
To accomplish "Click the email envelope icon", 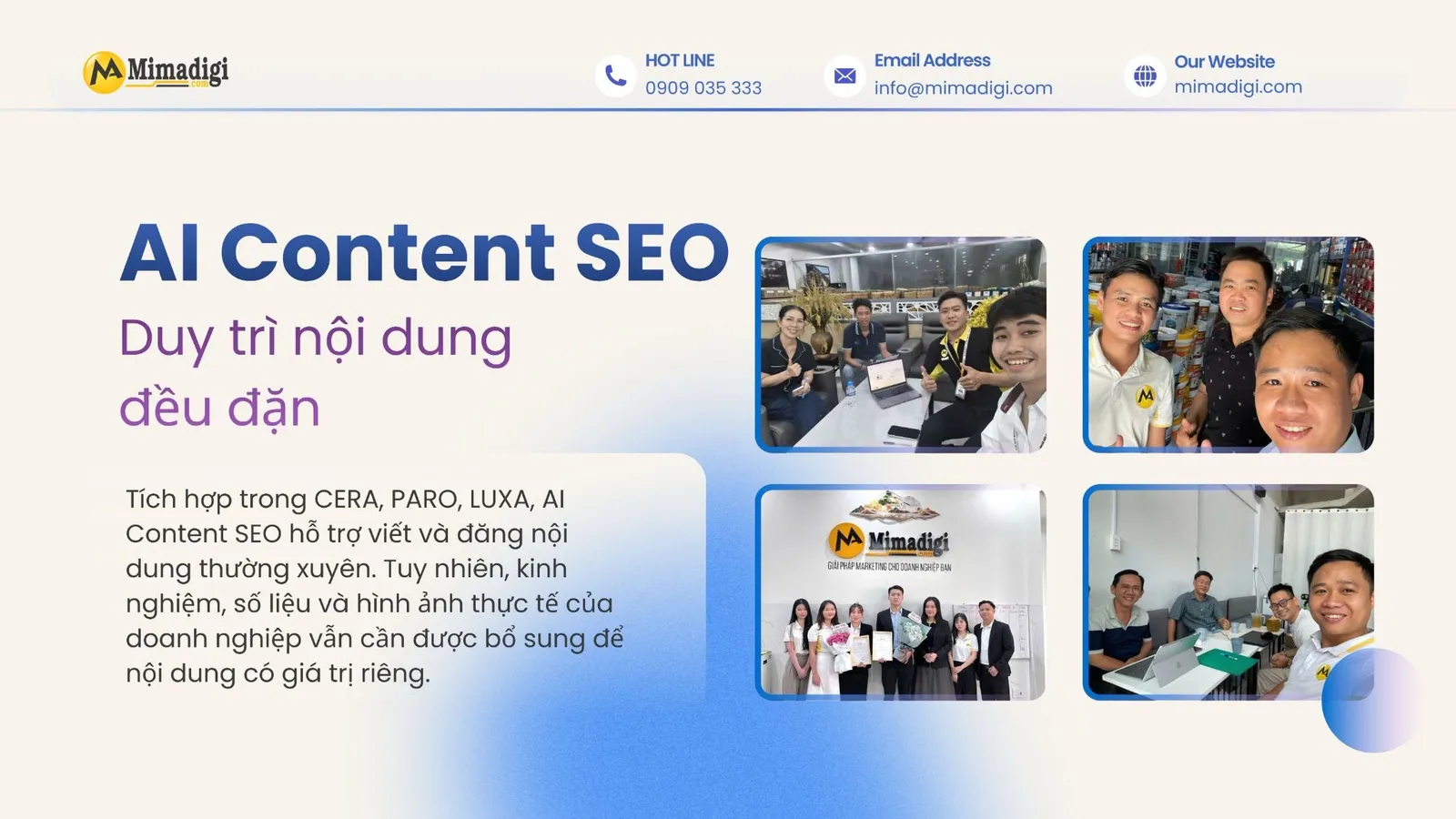I will (x=844, y=76).
